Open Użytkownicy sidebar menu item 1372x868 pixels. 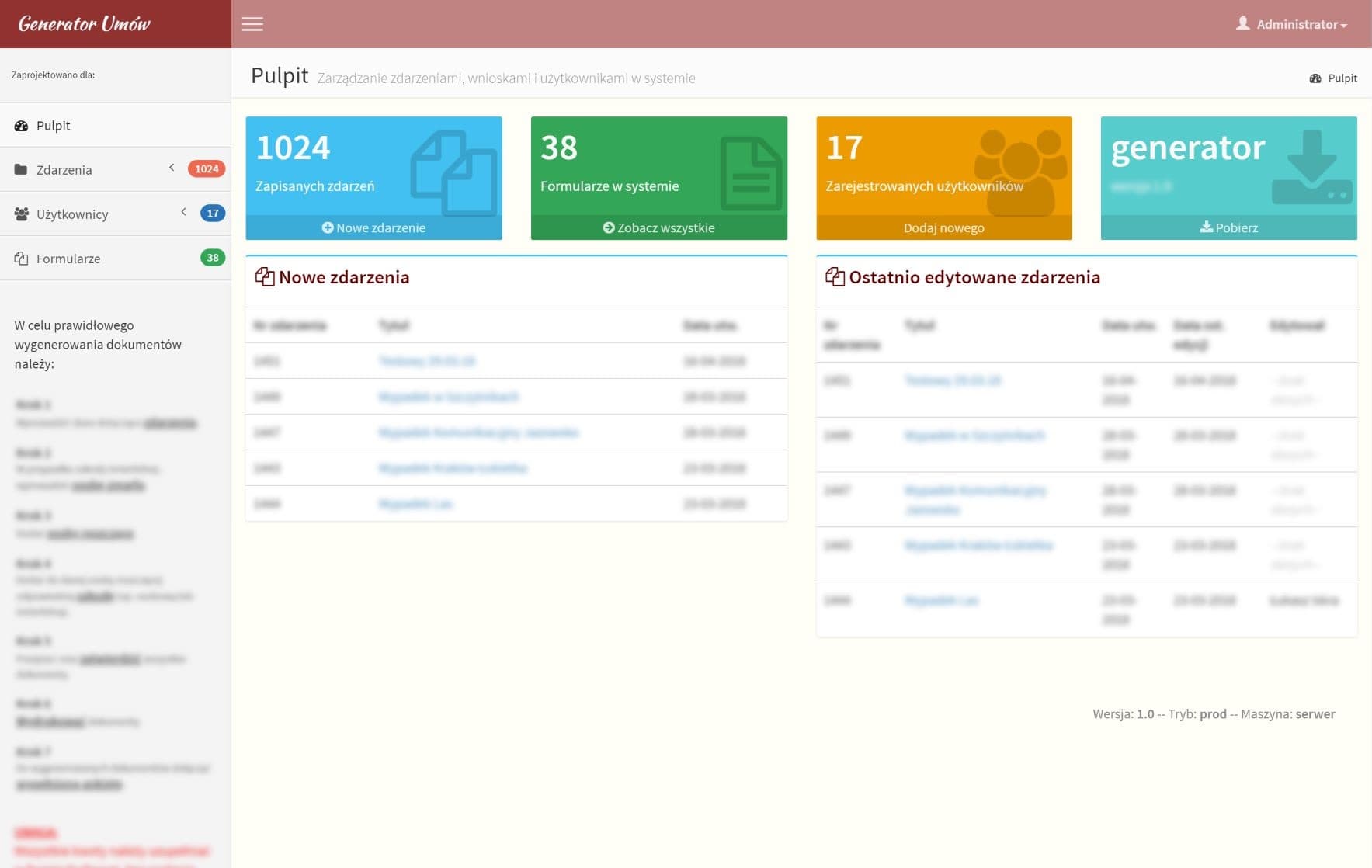(x=115, y=214)
